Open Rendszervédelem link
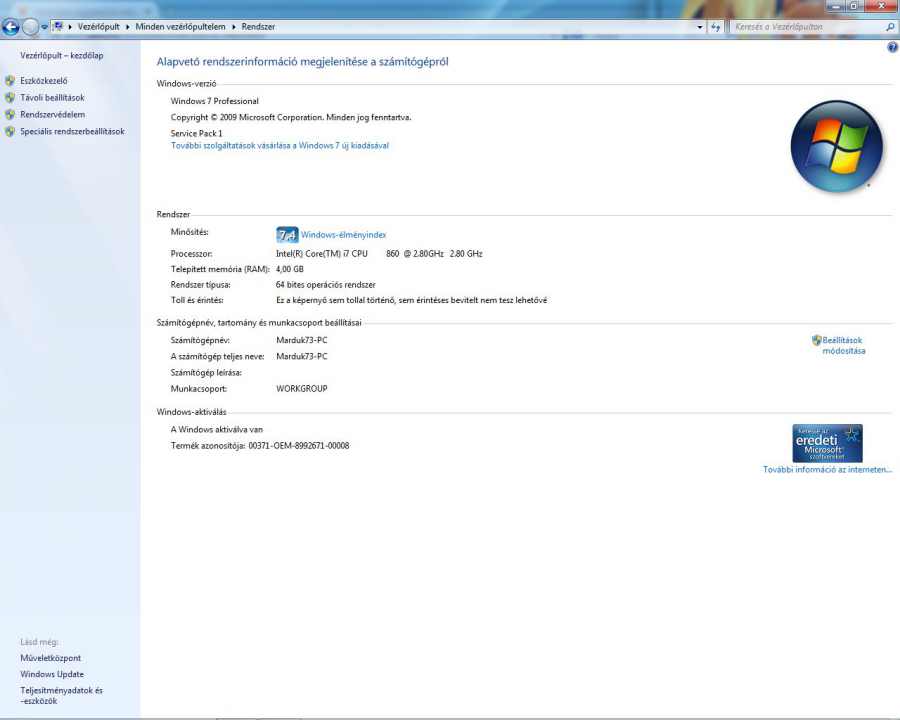 (x=52, y=114)
